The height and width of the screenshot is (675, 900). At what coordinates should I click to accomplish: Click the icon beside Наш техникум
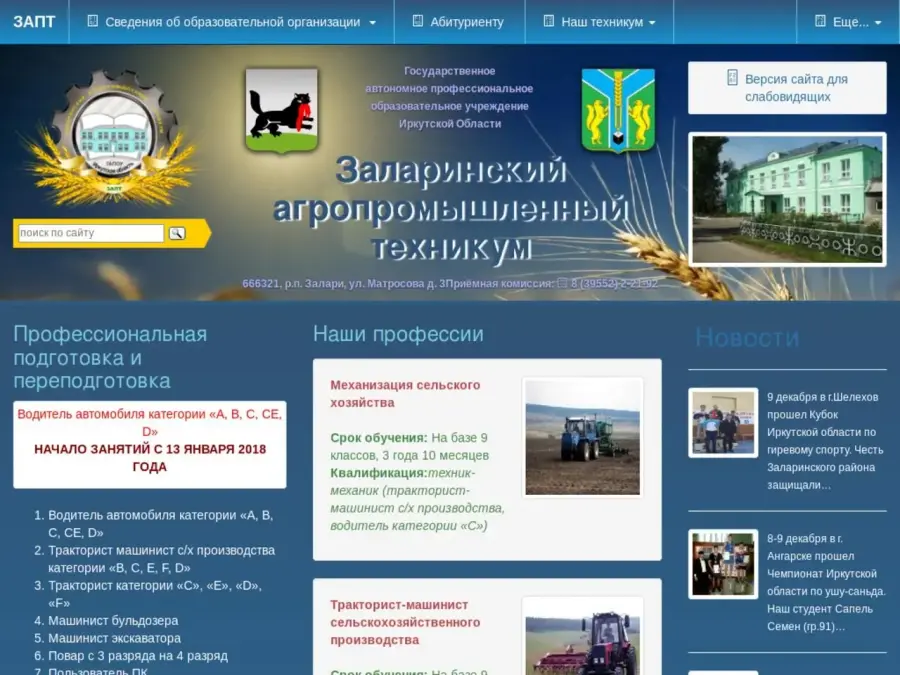pos(549,21)
